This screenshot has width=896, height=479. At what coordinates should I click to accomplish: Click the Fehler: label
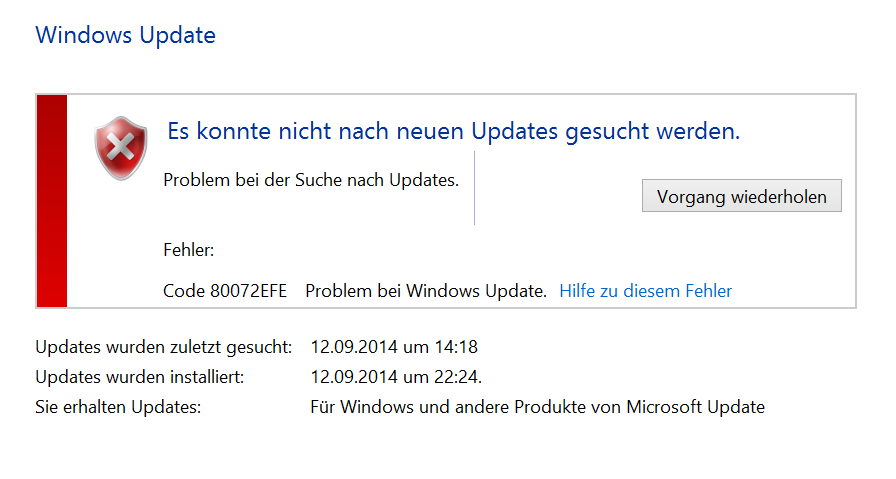189,250
